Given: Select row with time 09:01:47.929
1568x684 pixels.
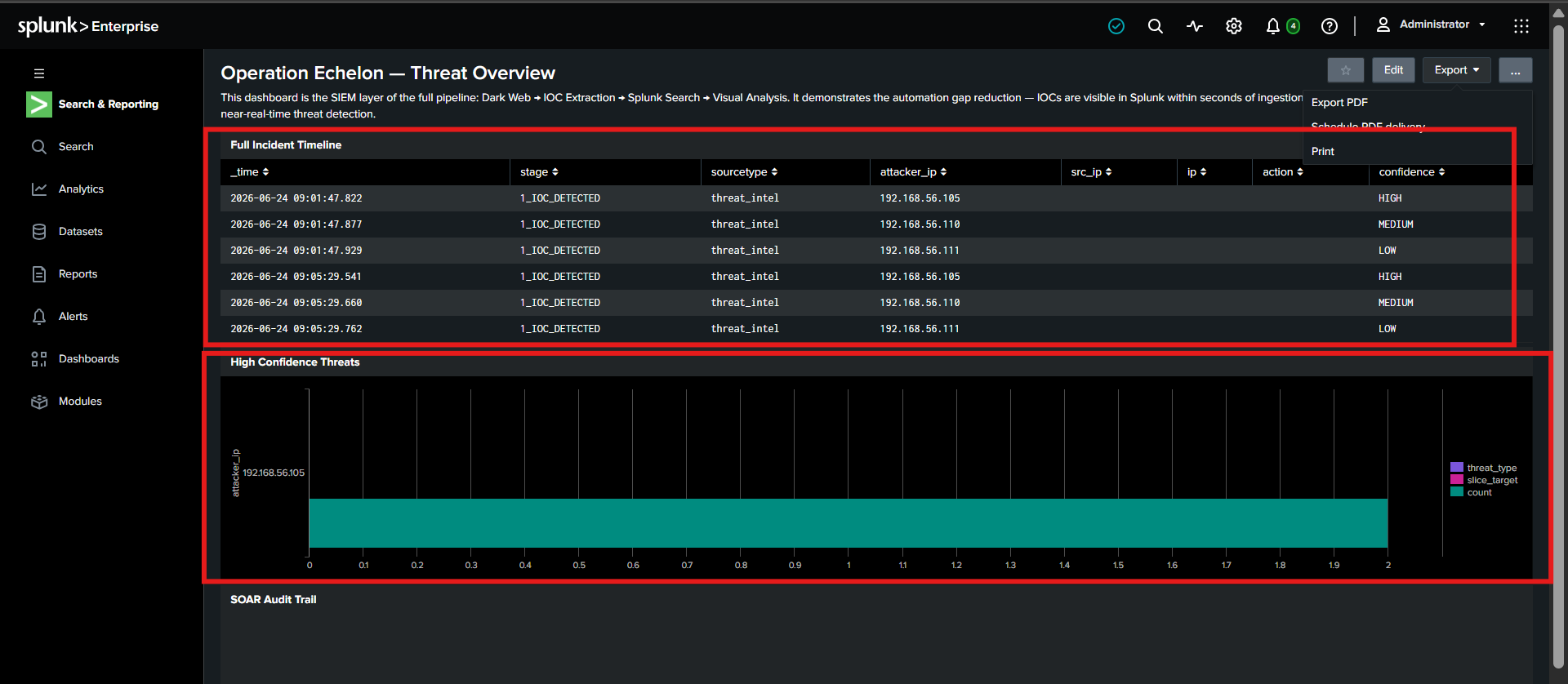Looking at the screenshot, I should [x=876, y=251].
